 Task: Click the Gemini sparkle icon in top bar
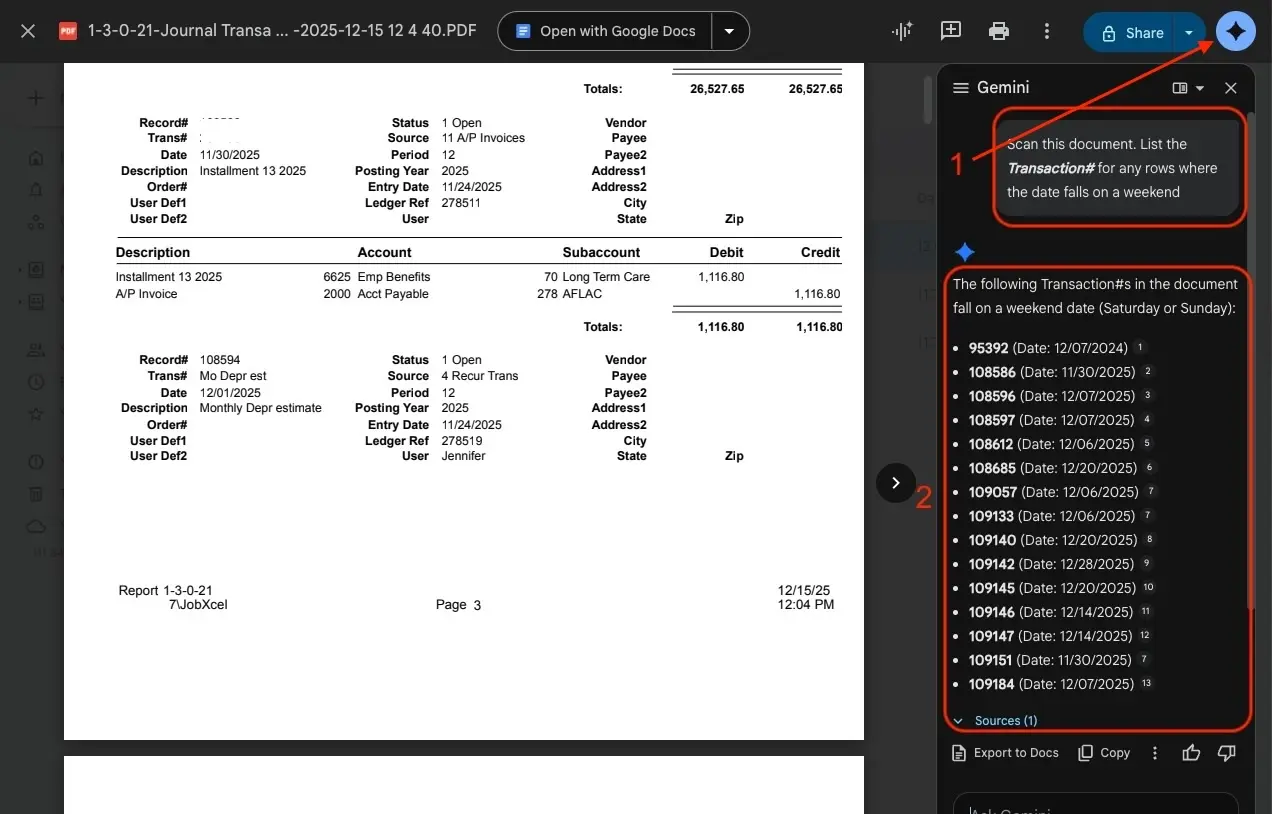click(x=1236, y=32)
